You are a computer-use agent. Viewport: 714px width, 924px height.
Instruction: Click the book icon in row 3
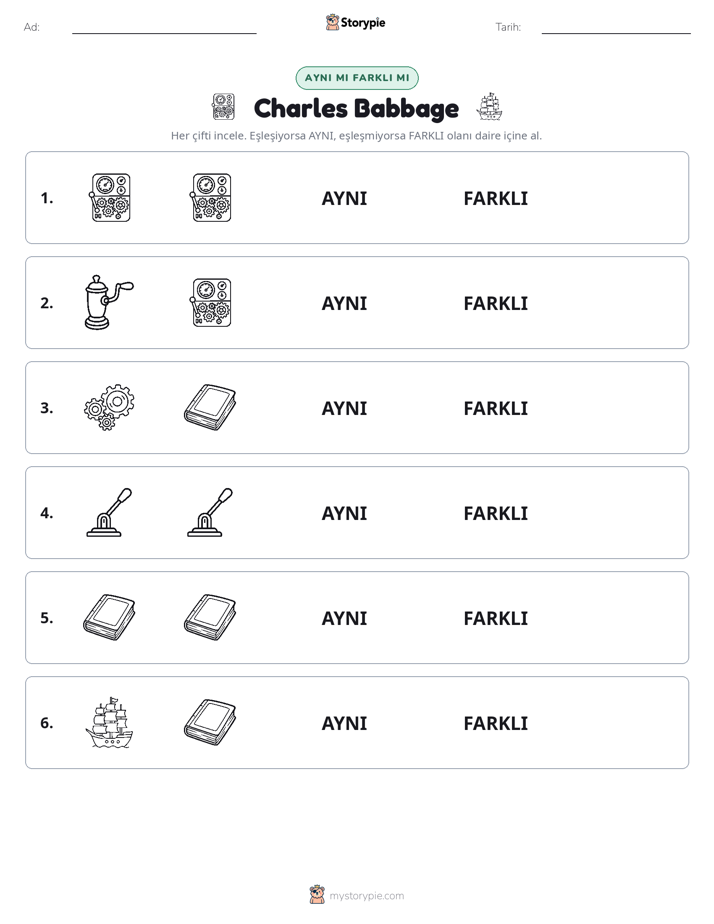click(x=210, y=407)
